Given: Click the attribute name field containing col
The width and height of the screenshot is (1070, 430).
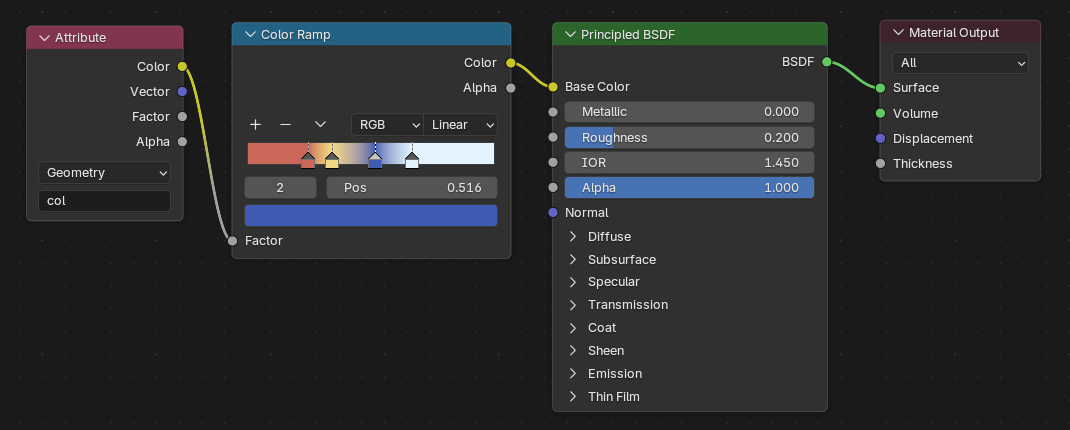Looking at the screenshot, I should coord(104,201).
